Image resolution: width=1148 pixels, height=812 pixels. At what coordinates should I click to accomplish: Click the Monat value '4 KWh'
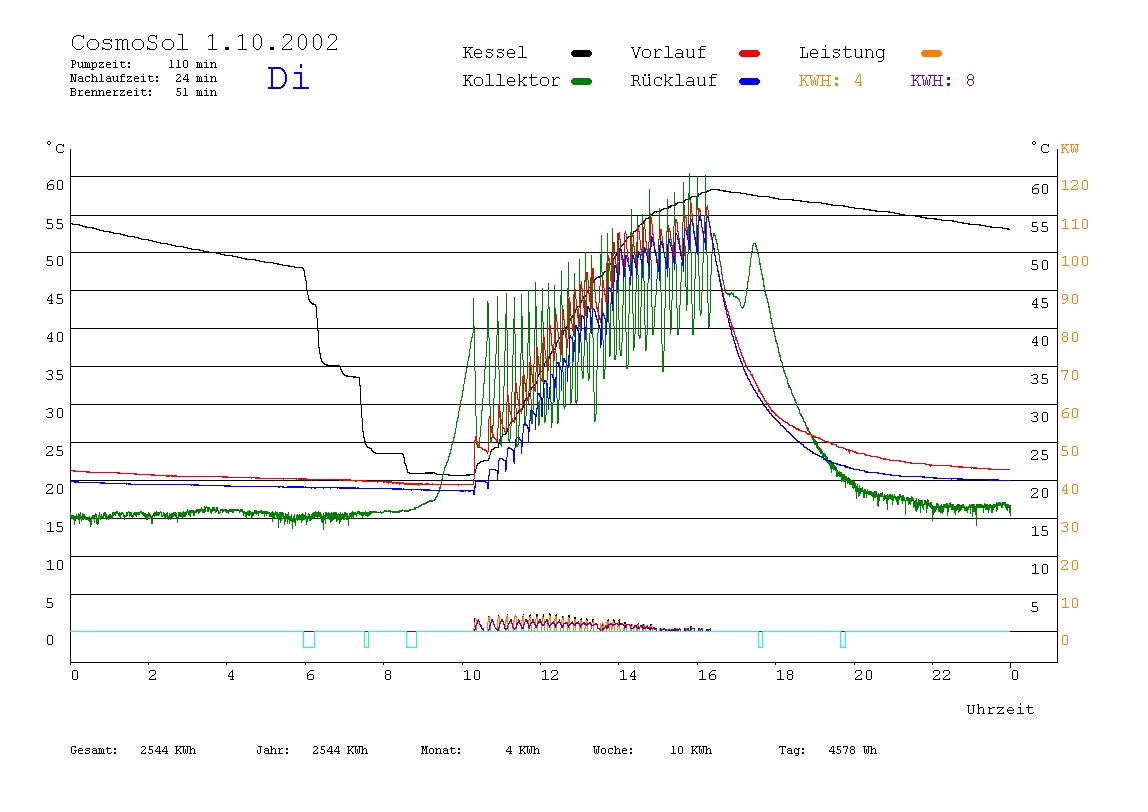point(522,750)
